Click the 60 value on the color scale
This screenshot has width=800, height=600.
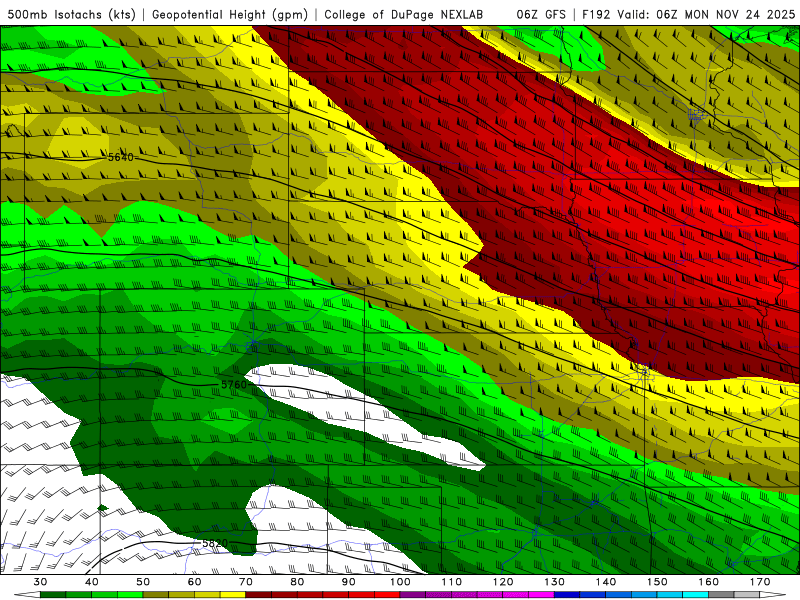tap(194, 582)
